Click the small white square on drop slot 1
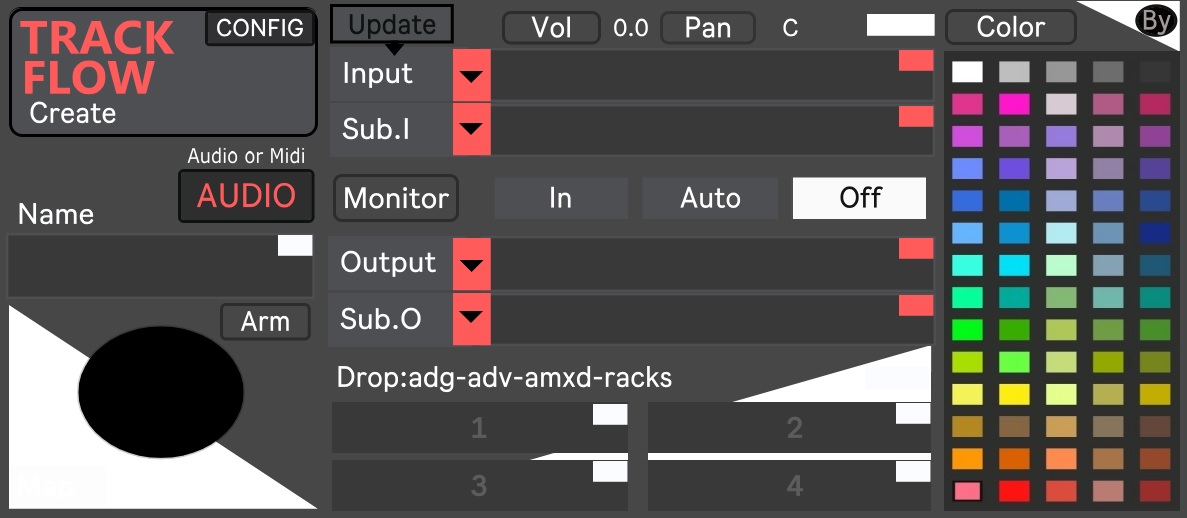Screen dimensions: 1187x518 (x=610, y=414)
